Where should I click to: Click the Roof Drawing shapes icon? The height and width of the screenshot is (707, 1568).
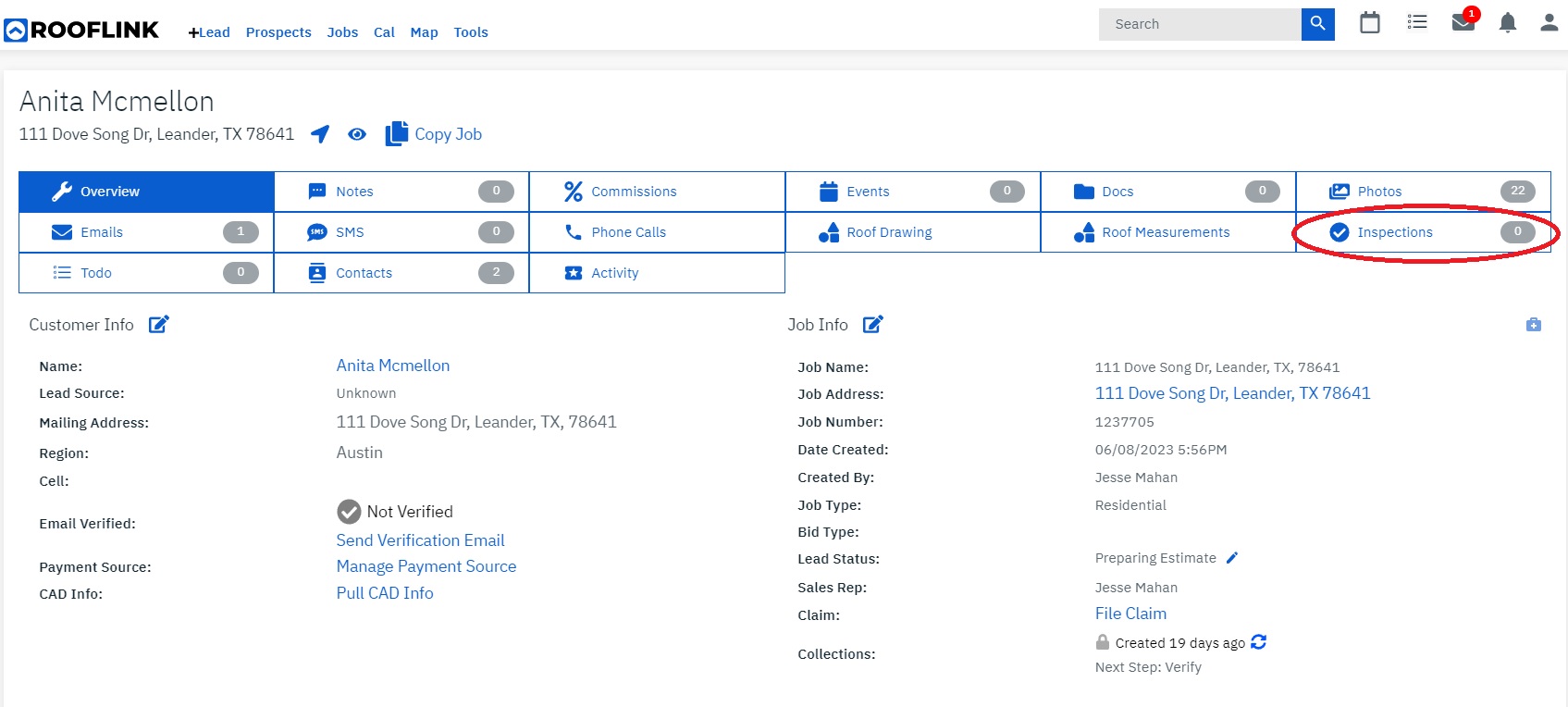tap(829, 232)
